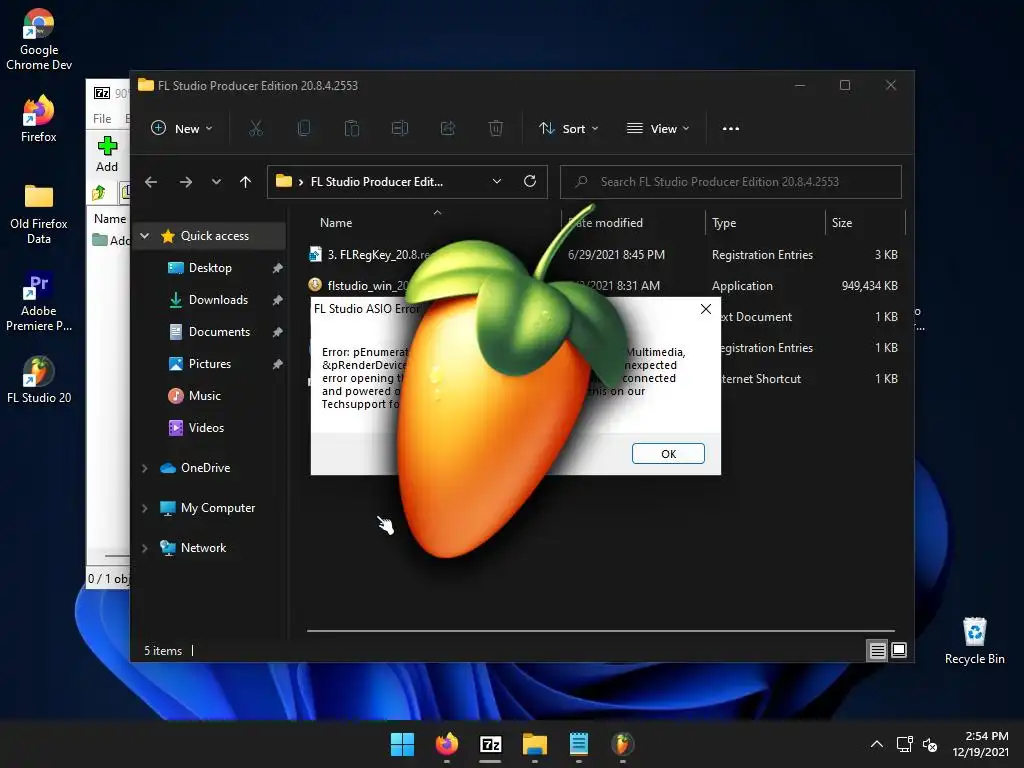Go up one folder level arrow
Image resolution: width=1024 pixels, height=768 pixels.
click(x=246, y=182)
